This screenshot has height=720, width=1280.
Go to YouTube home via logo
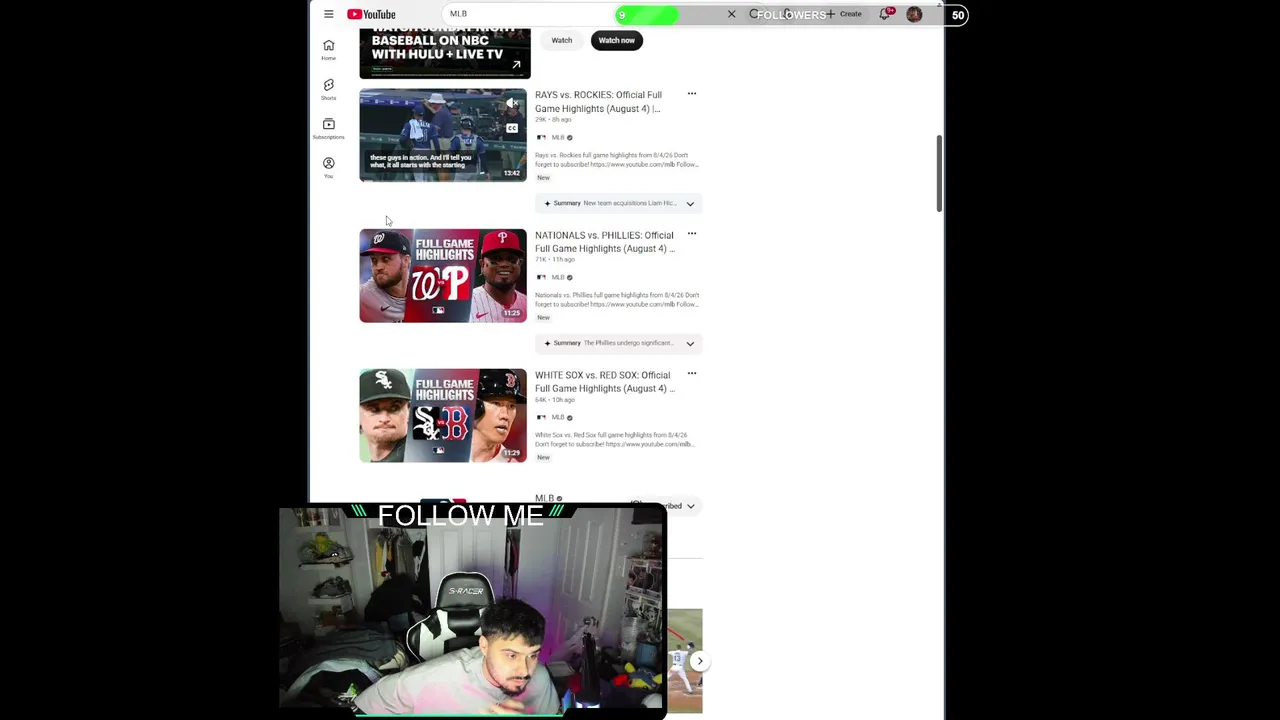[x=372, y=14]
